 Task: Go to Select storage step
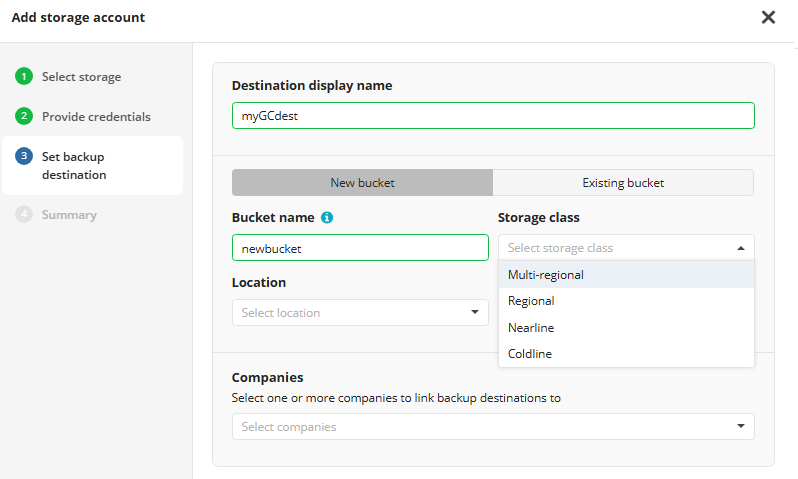(81, 77)
